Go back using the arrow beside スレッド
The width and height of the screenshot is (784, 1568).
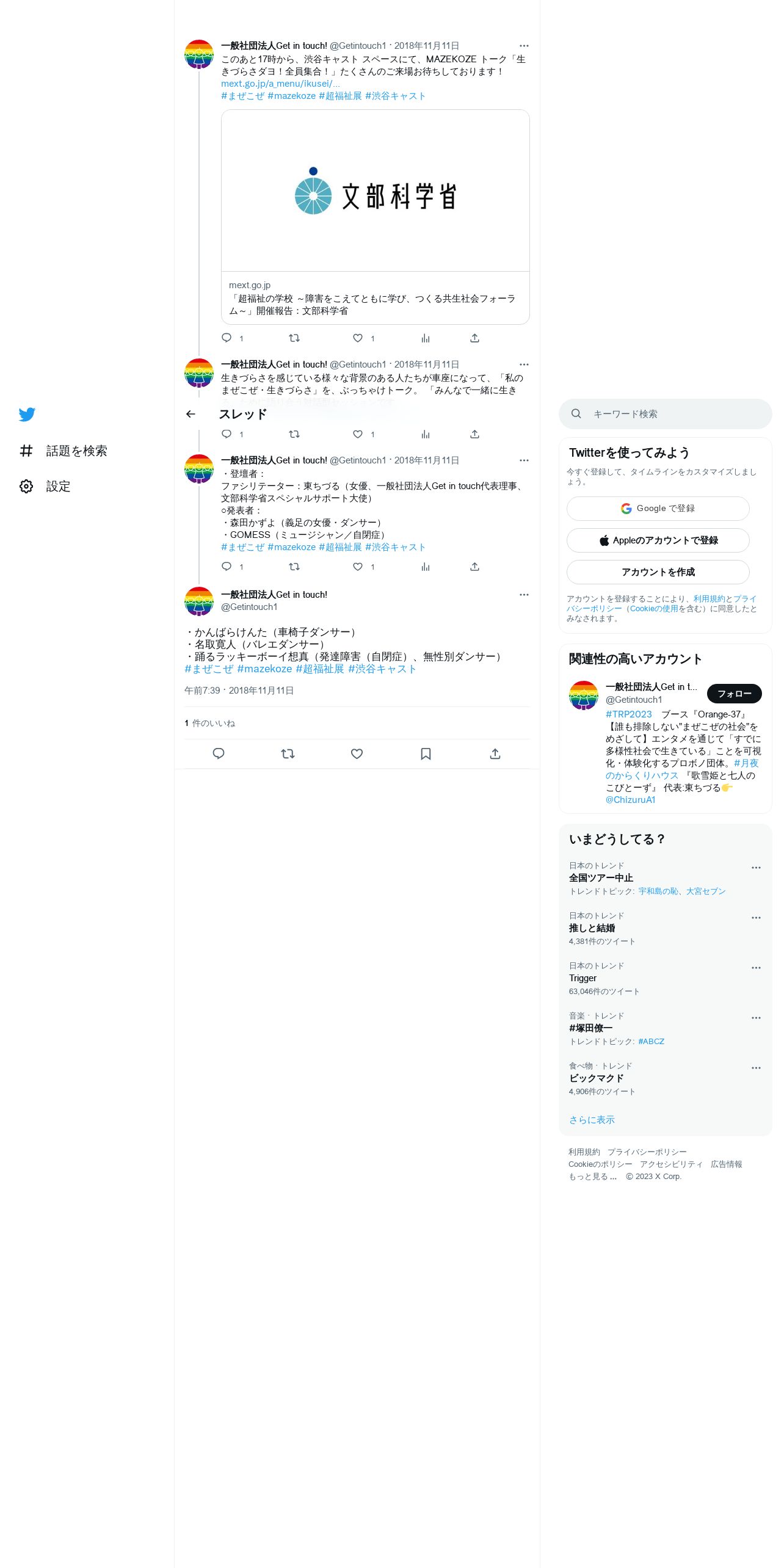(191, 414)
